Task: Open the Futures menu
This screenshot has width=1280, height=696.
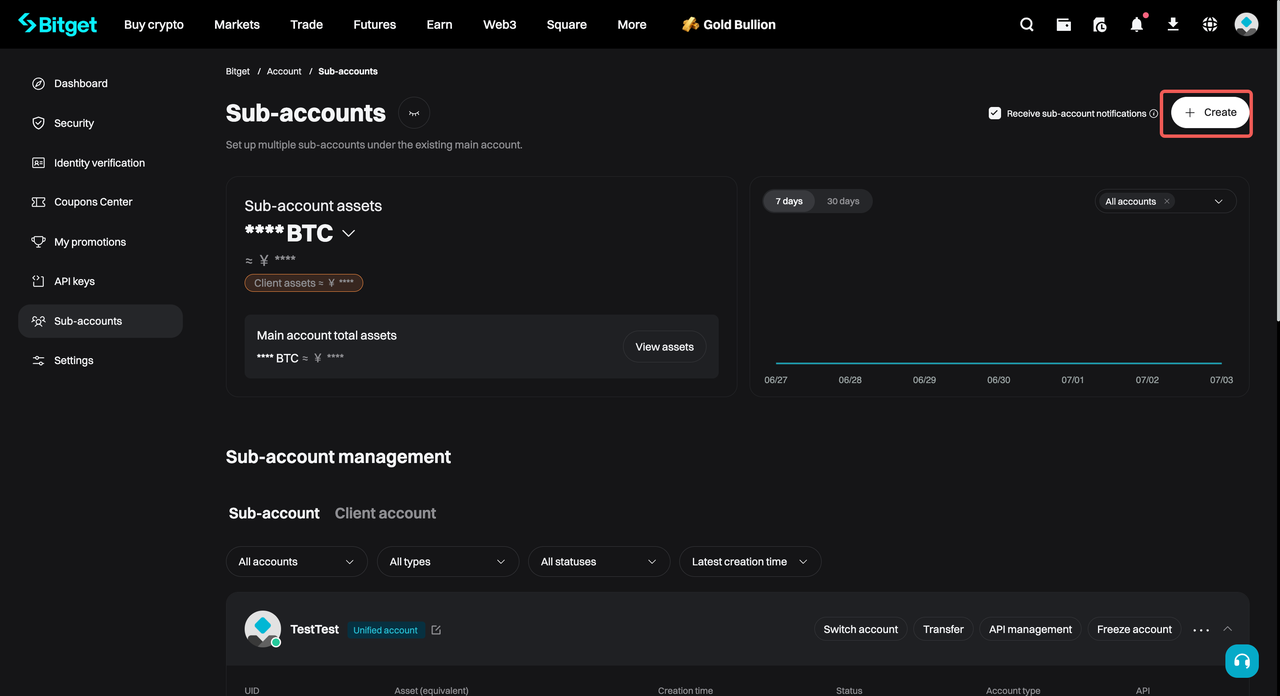Action: click(375, 24)
